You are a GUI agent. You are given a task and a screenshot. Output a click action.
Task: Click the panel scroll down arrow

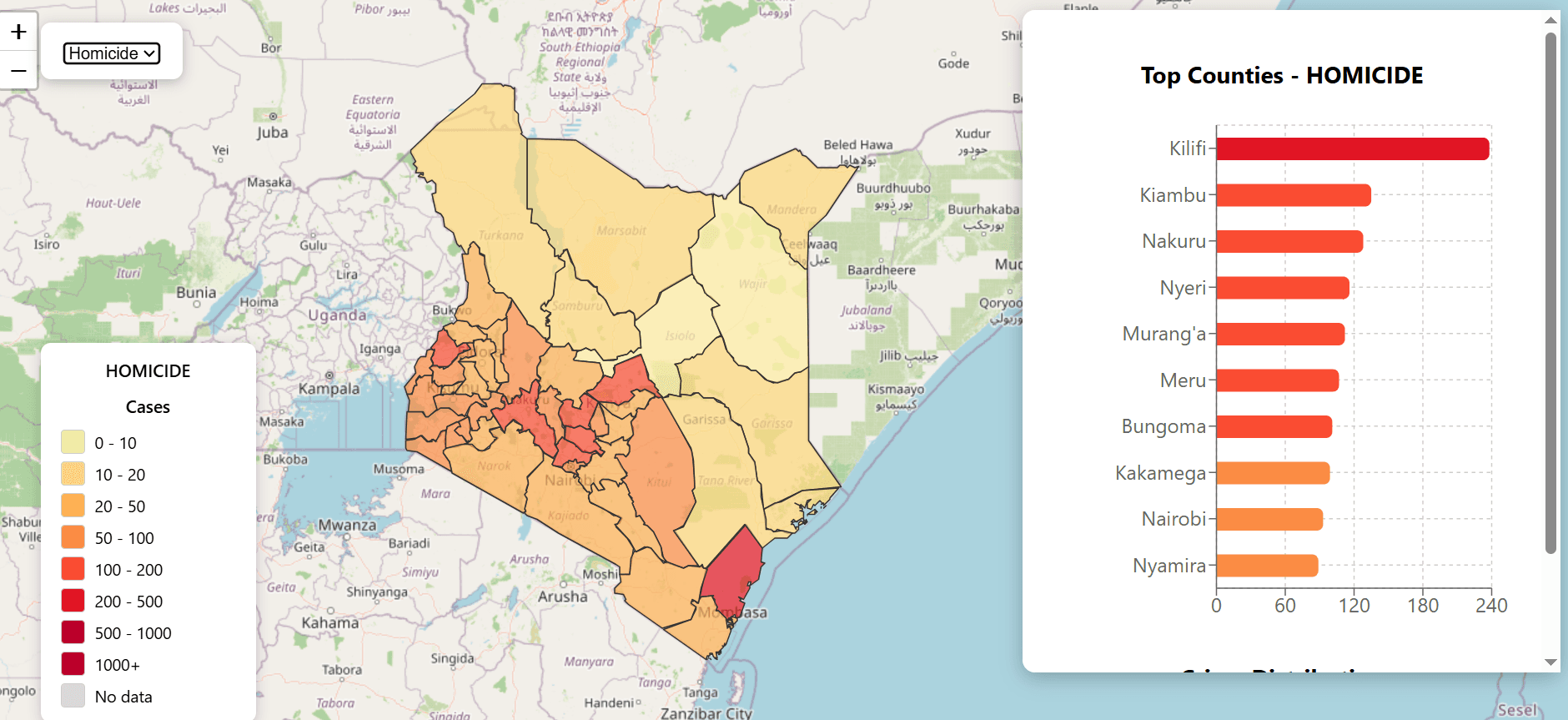[x=1550, y=662]
